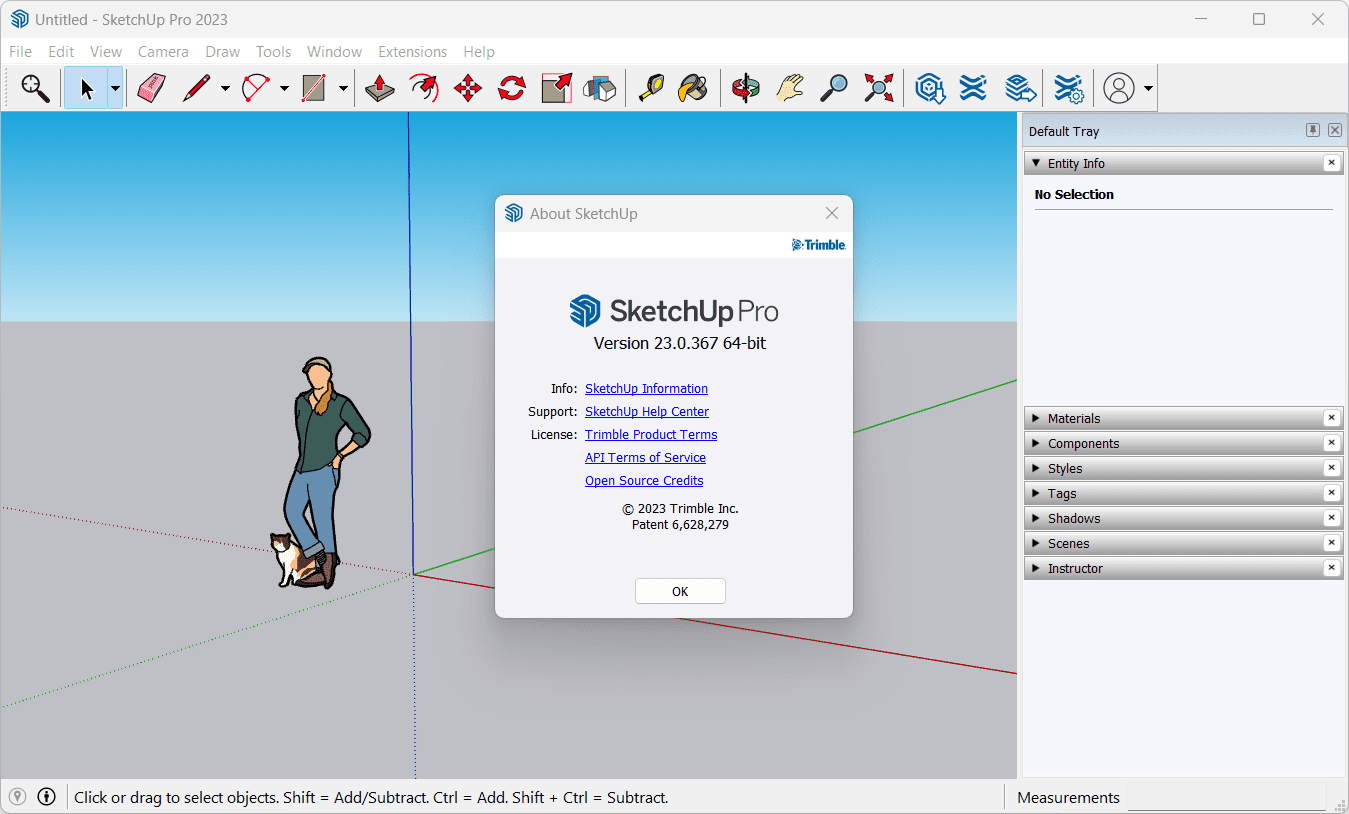Open the account icon dropdown arrow
The width and height of the screenshot is (1349, 814).
click(1148, 89)
